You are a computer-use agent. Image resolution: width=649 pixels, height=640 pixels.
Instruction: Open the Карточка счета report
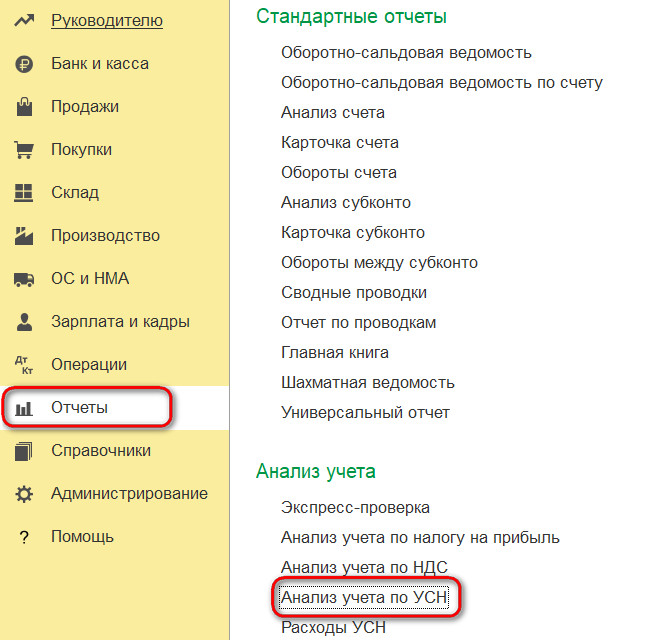[x=340, y=143]
